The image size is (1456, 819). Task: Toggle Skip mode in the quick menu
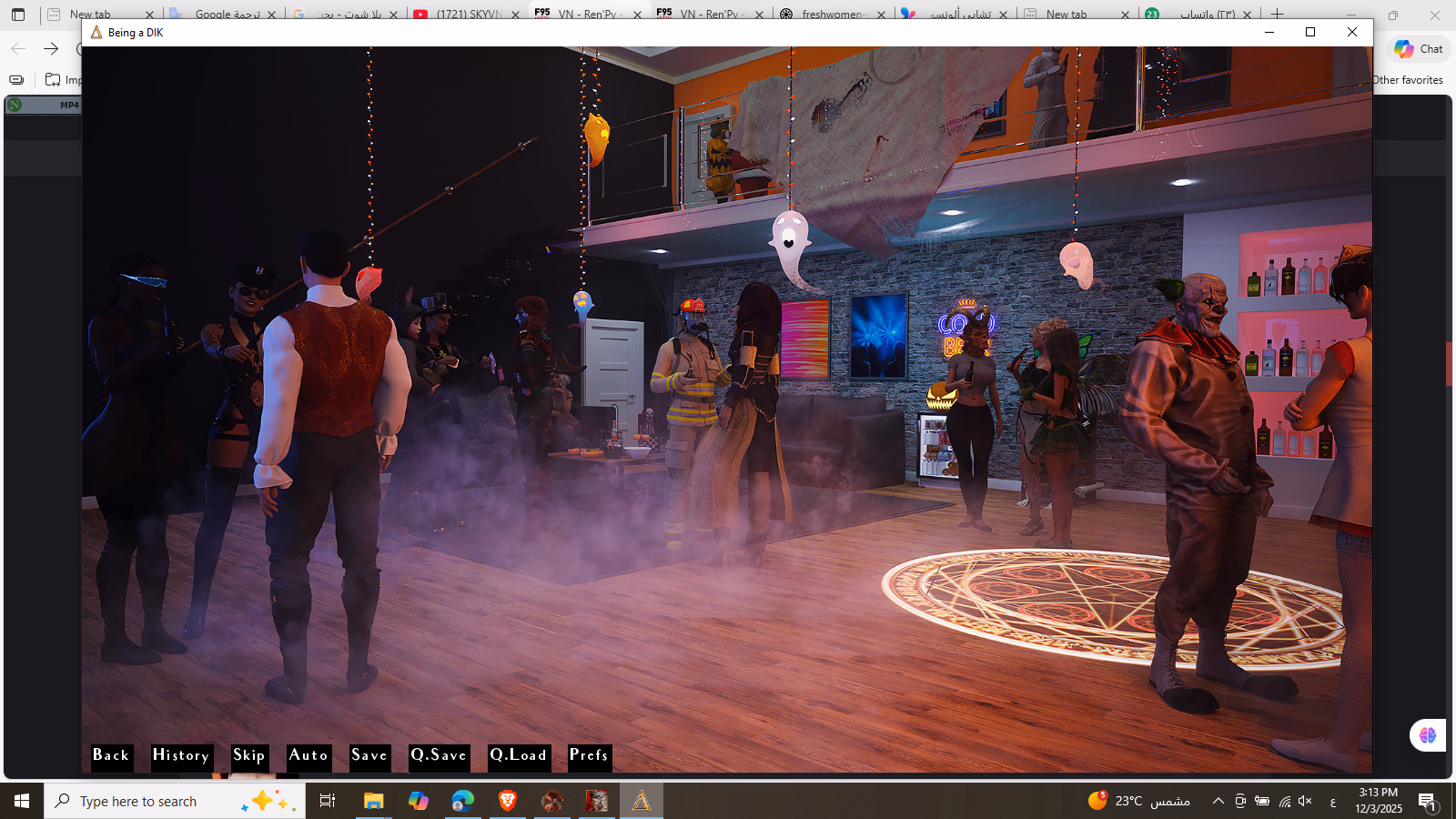click(248, 755)
